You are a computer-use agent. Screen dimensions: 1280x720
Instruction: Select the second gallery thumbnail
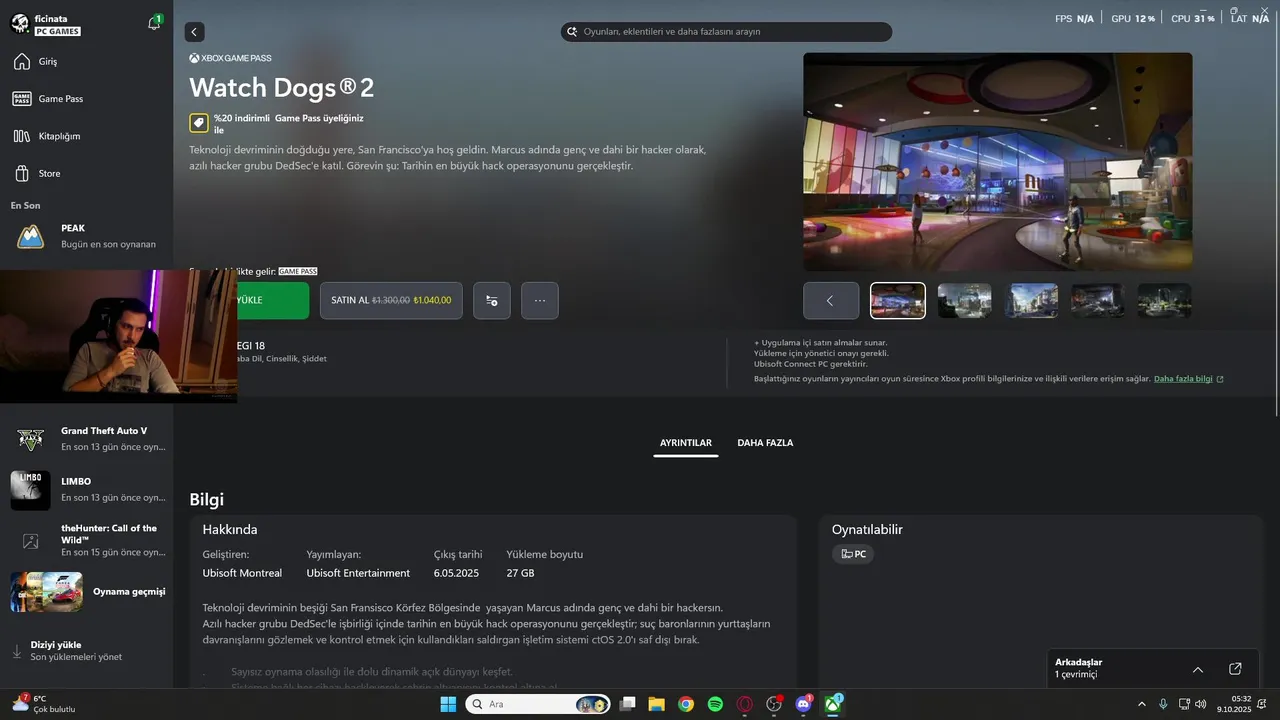coord(965,300)
